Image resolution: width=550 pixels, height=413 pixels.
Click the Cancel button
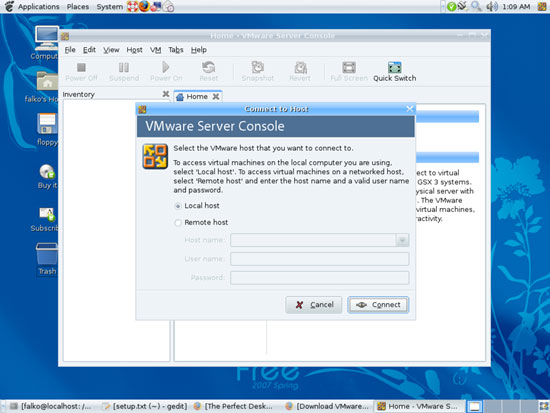coord(314,305)
